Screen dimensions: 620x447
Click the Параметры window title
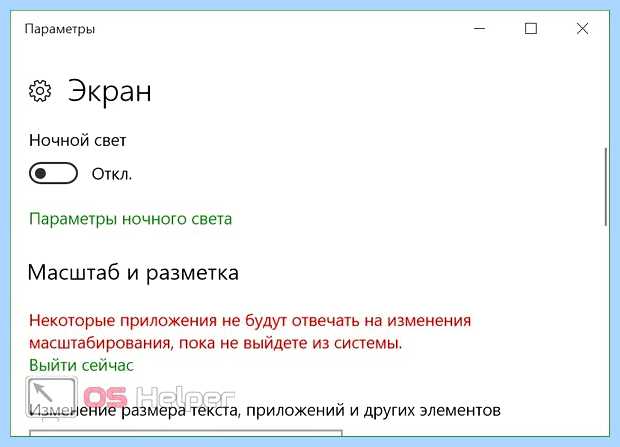60,29
